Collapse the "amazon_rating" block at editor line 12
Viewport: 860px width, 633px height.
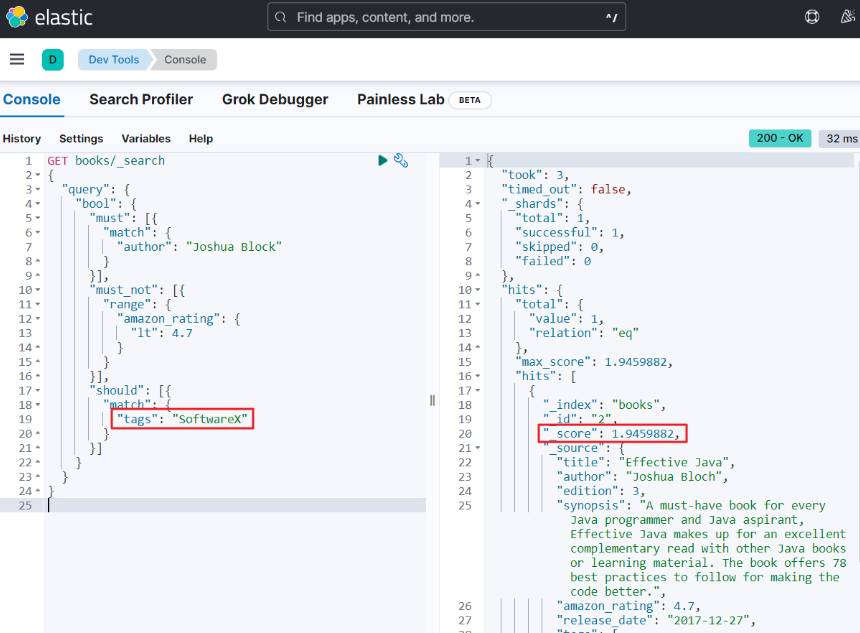tap(38, 319)
